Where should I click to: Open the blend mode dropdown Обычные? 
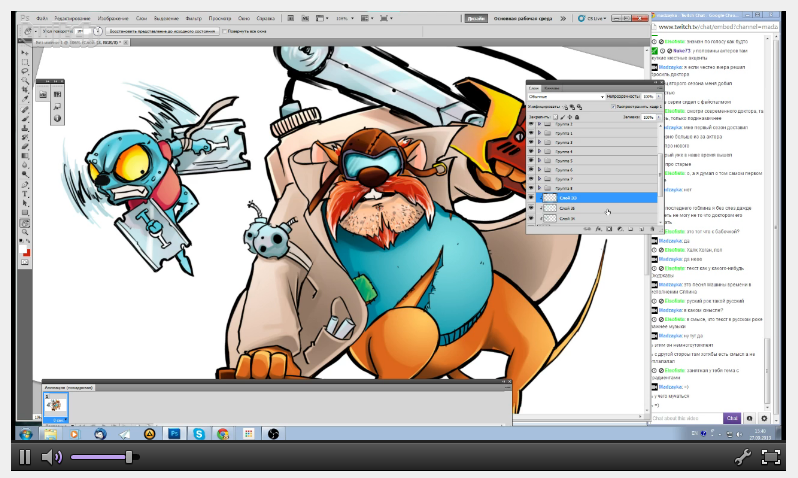pyautogui.click(x=565, y=96)
